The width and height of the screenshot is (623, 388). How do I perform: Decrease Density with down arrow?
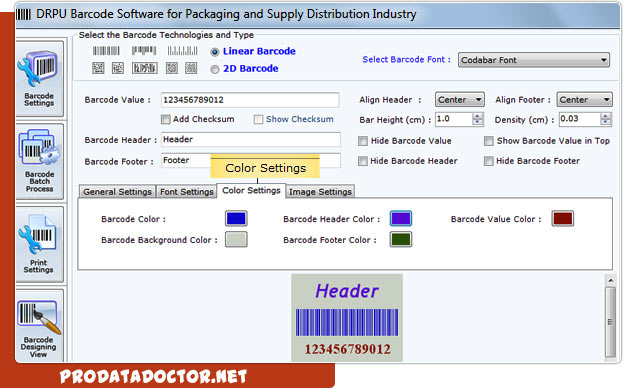pos(606,122)
